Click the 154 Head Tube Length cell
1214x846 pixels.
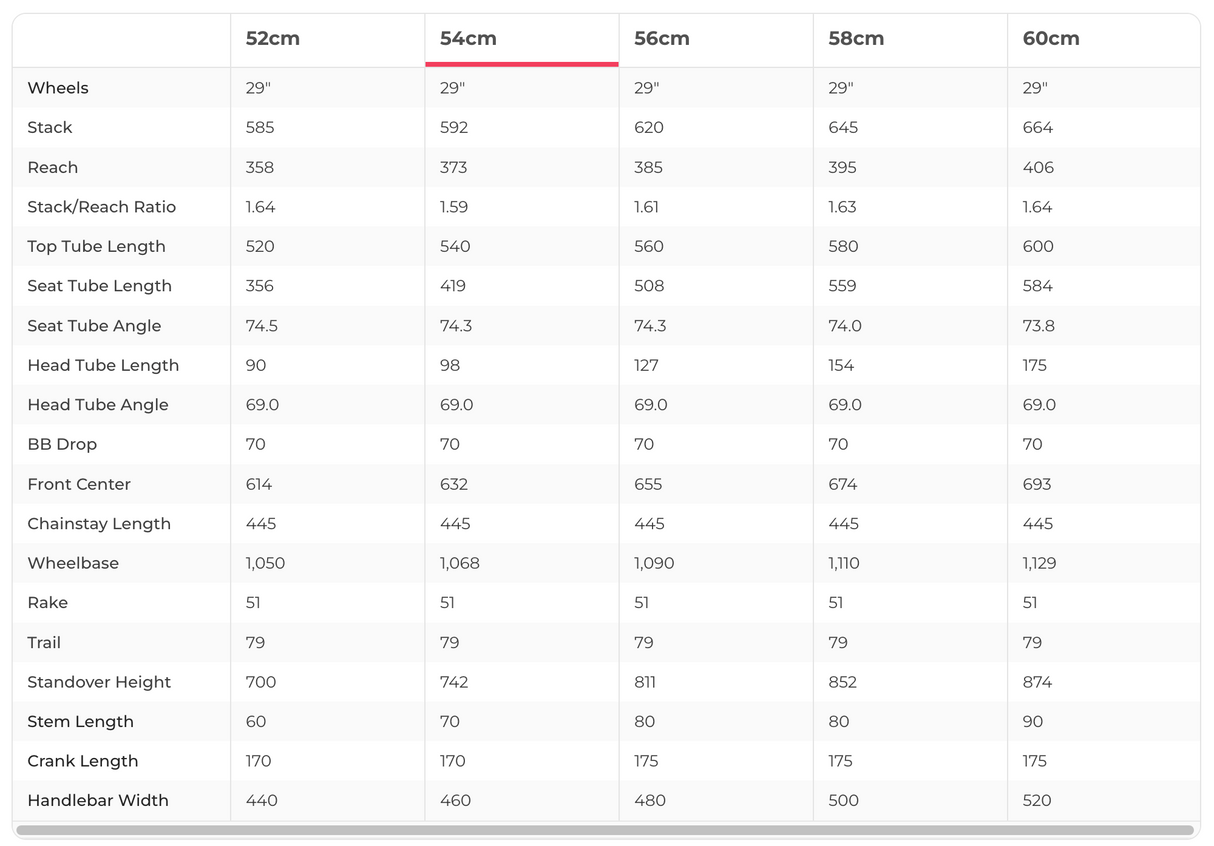pos(841,365)
